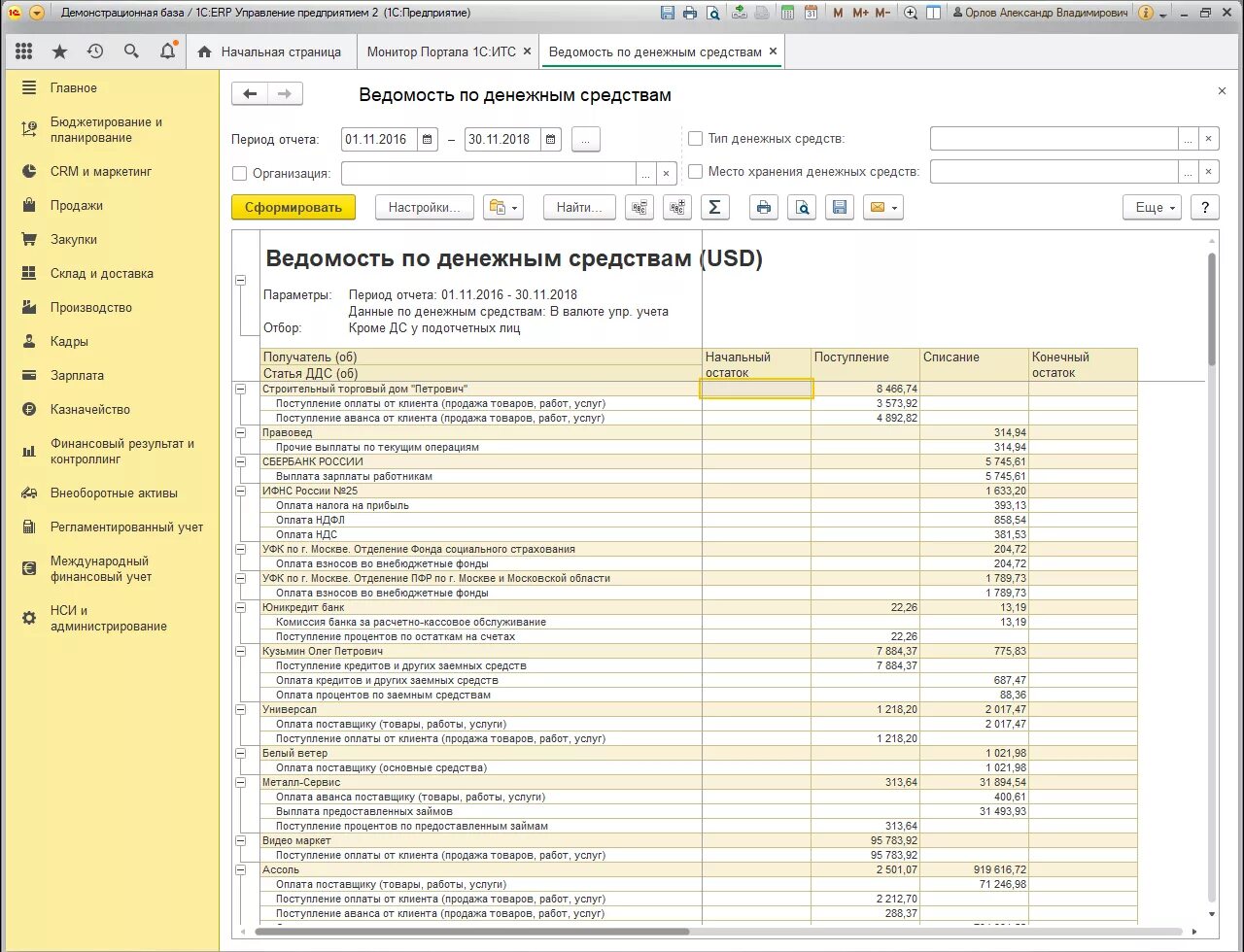
Task: Click the question mark help button
Action: click(1205, 207)
